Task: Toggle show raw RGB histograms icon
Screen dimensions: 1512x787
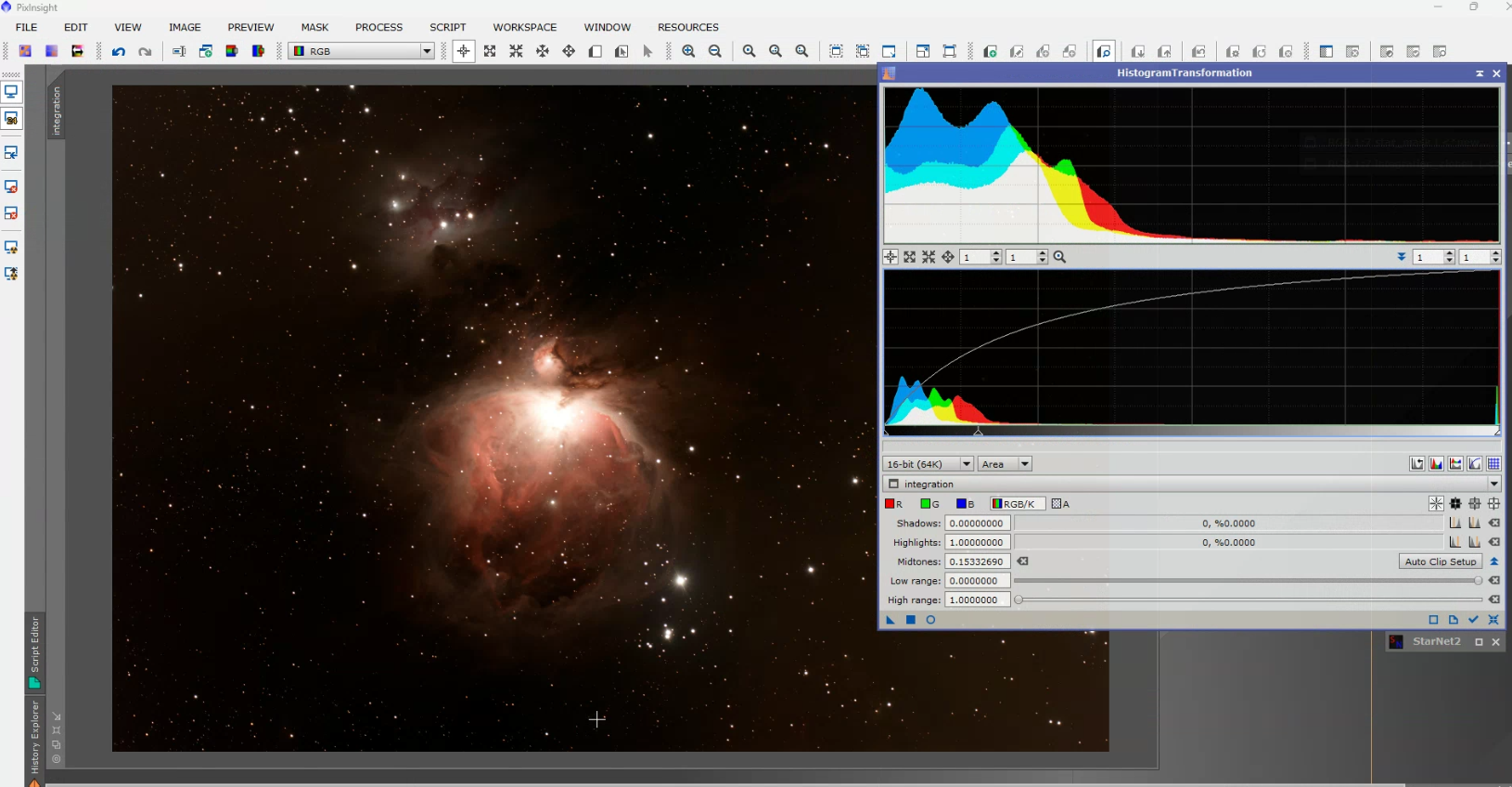Action: click(1436, 464)
